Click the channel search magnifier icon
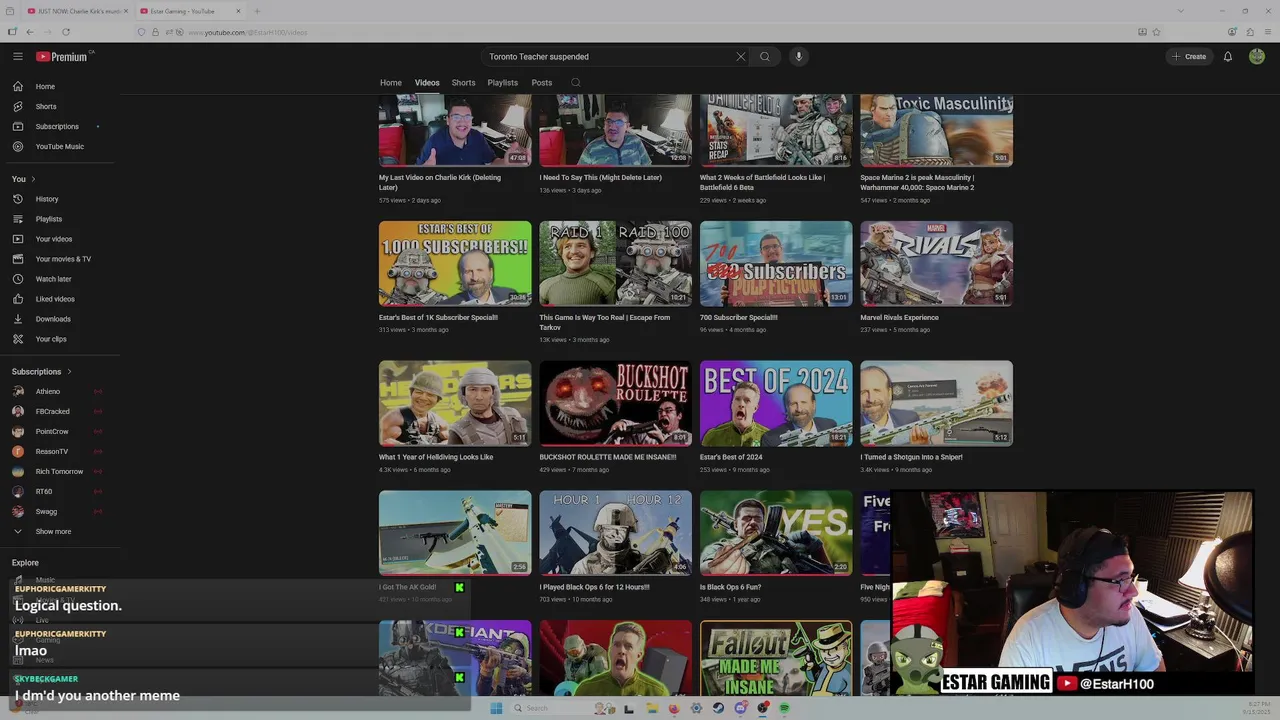 [x=575, y=82]
